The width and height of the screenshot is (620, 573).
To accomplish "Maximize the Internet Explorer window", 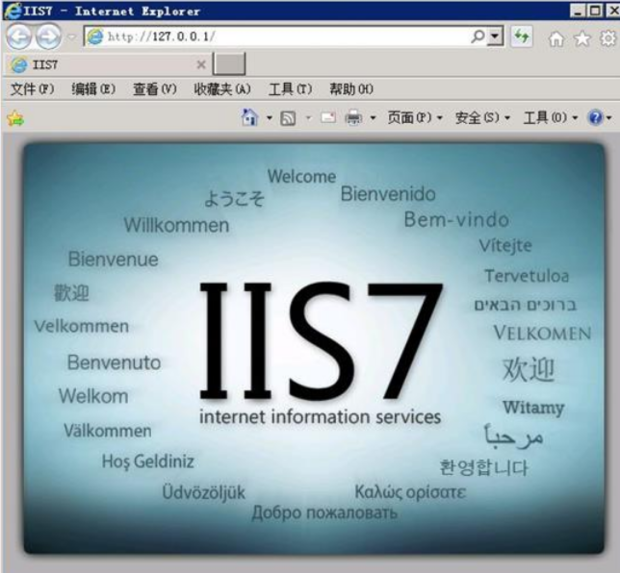I will point(595,10).
